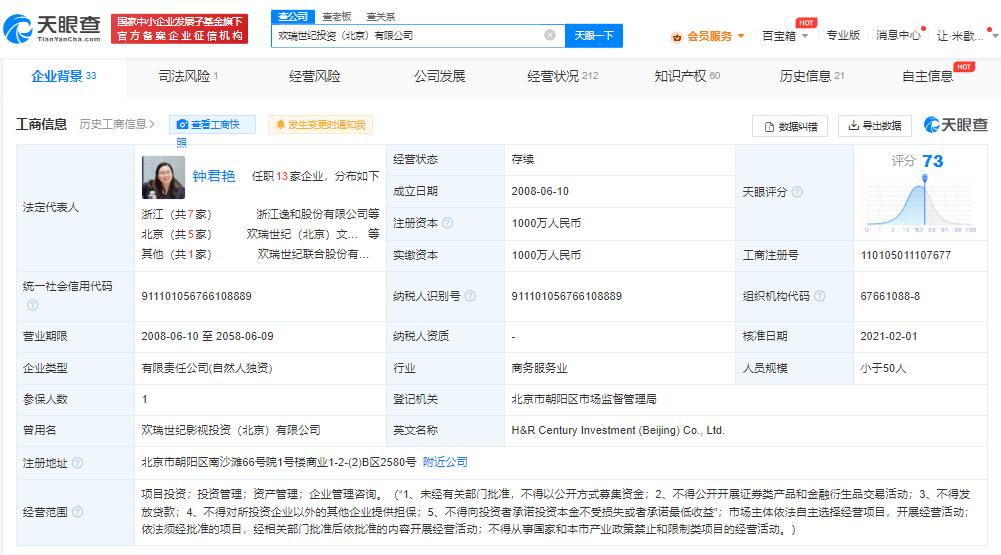Expand the 百宝箱 dropdown arrow

(x=805, y=36)
